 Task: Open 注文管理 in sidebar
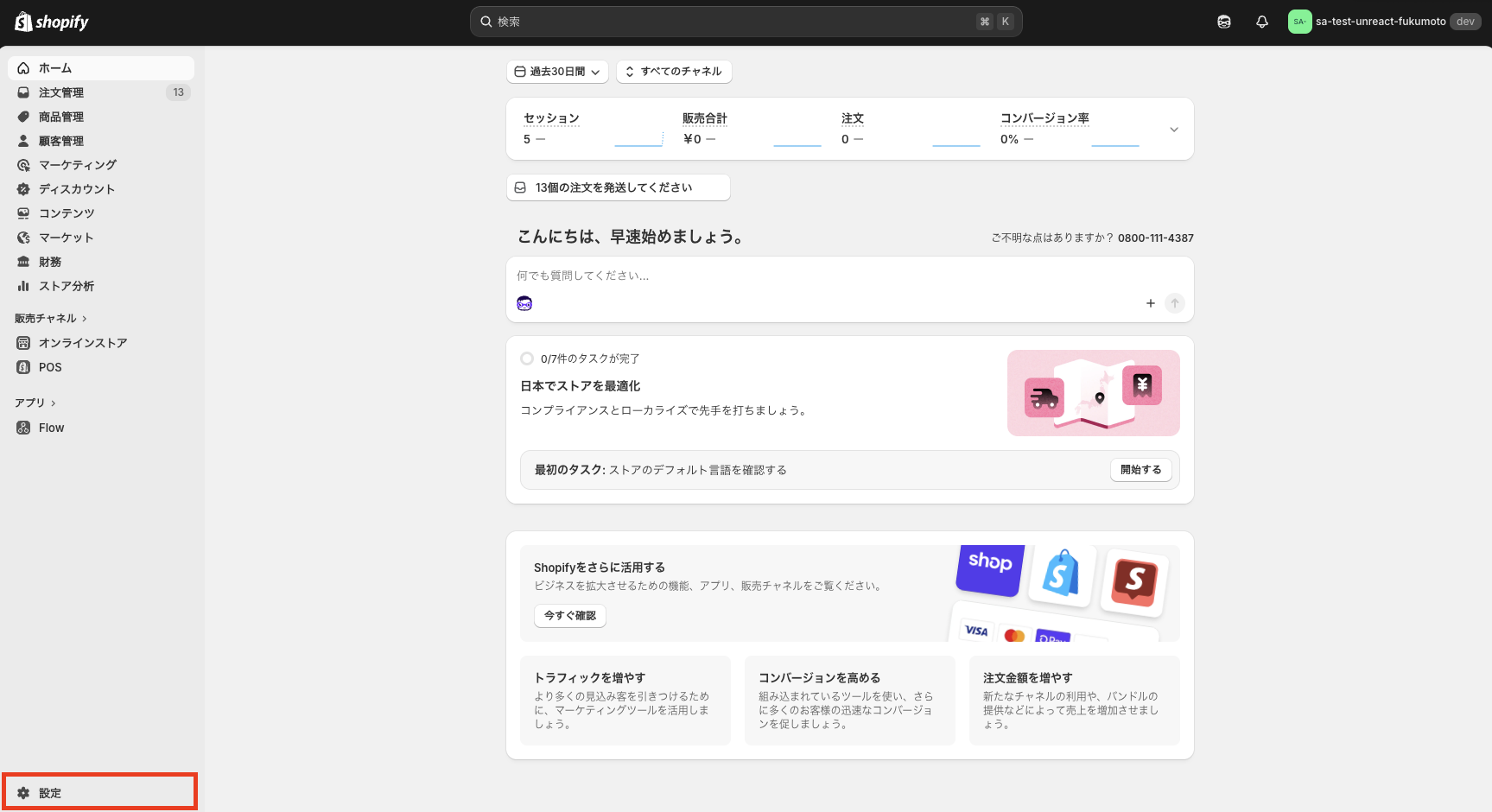point(101,92)
